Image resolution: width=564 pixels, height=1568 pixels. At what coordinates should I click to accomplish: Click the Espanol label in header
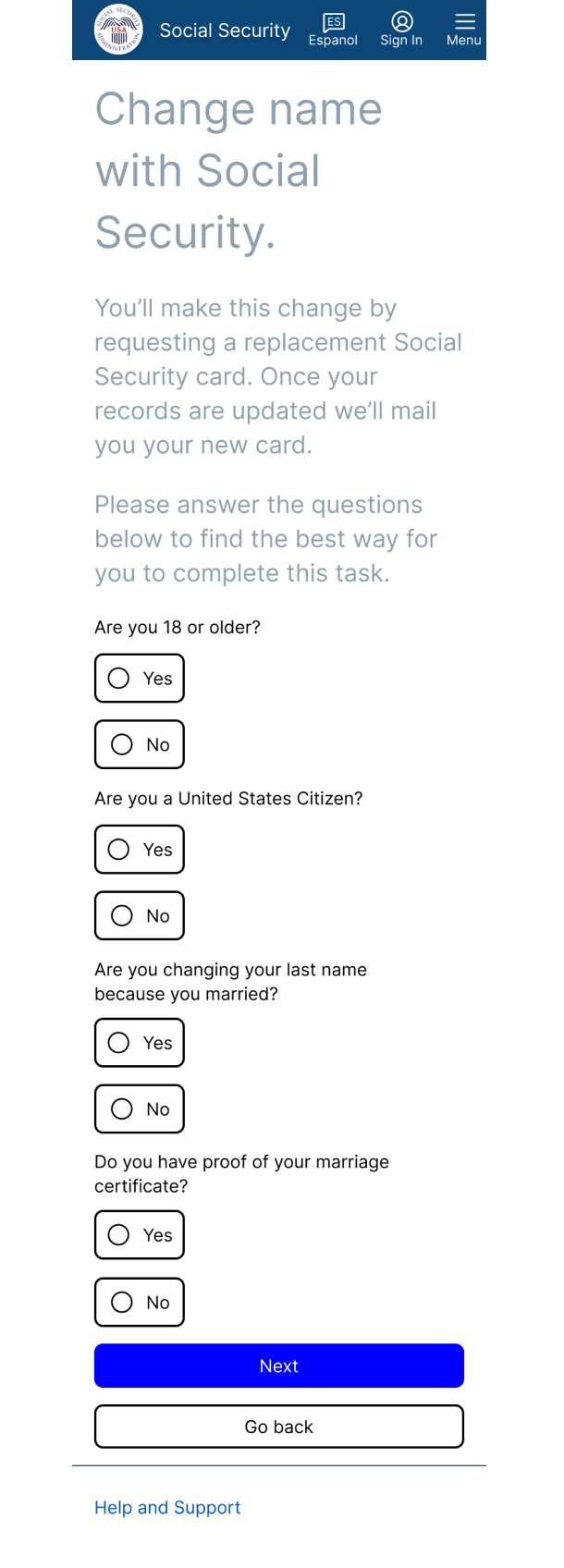tap(333, 41)
